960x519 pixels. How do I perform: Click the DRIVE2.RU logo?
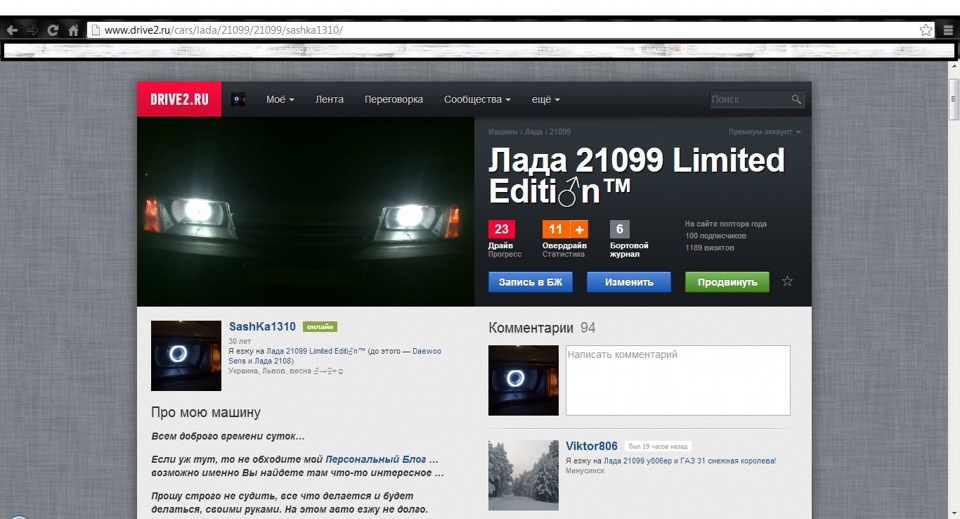(179, 99)
